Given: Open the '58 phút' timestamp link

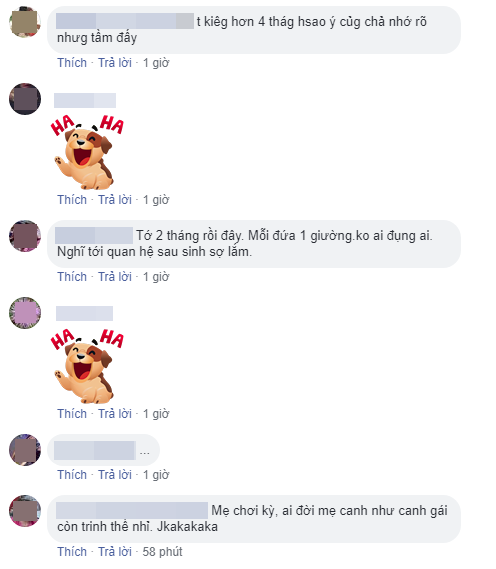Looking at the screenshot, I should tap(162, 552).
